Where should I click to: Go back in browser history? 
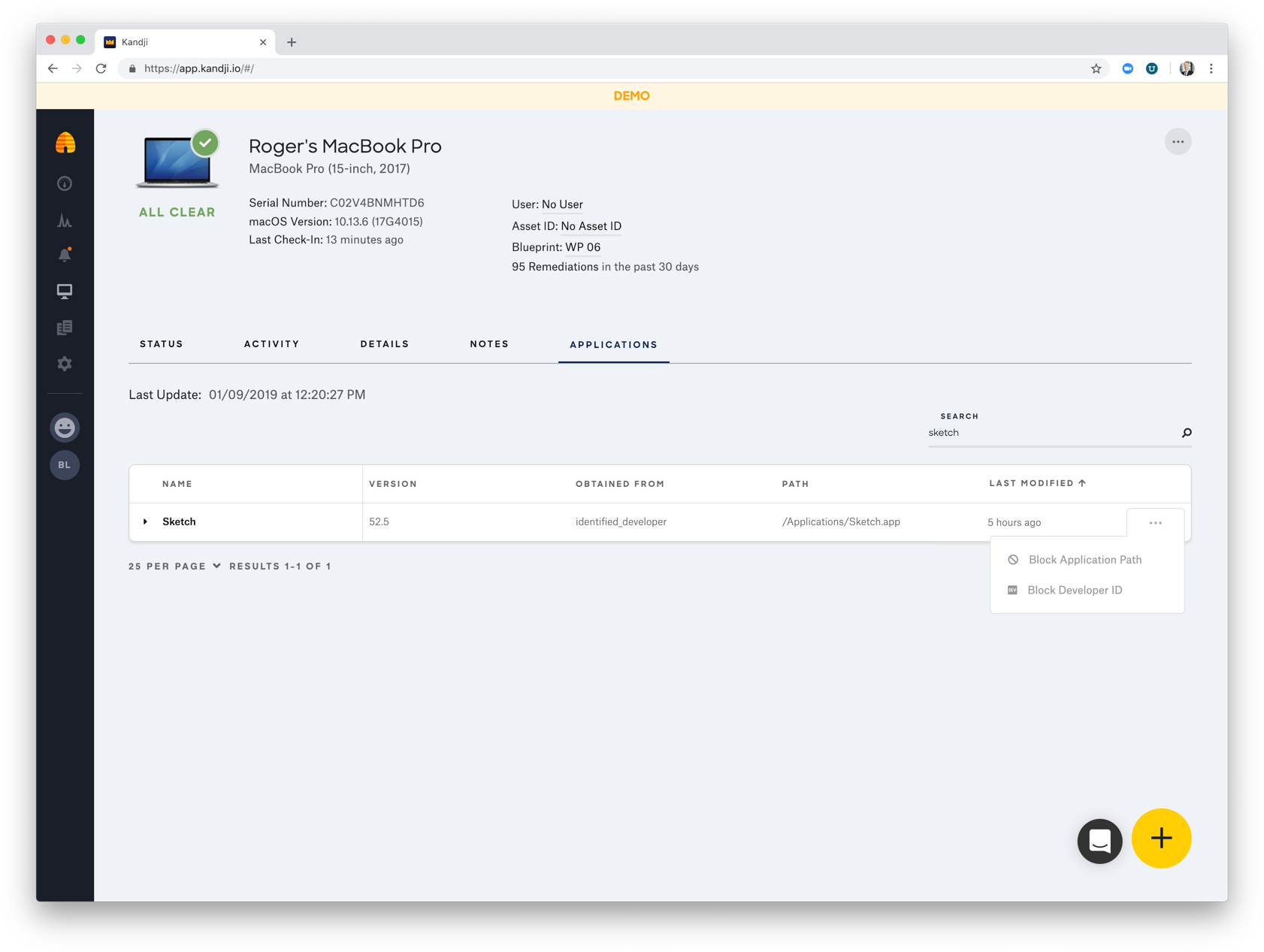[x=53, y=68]
